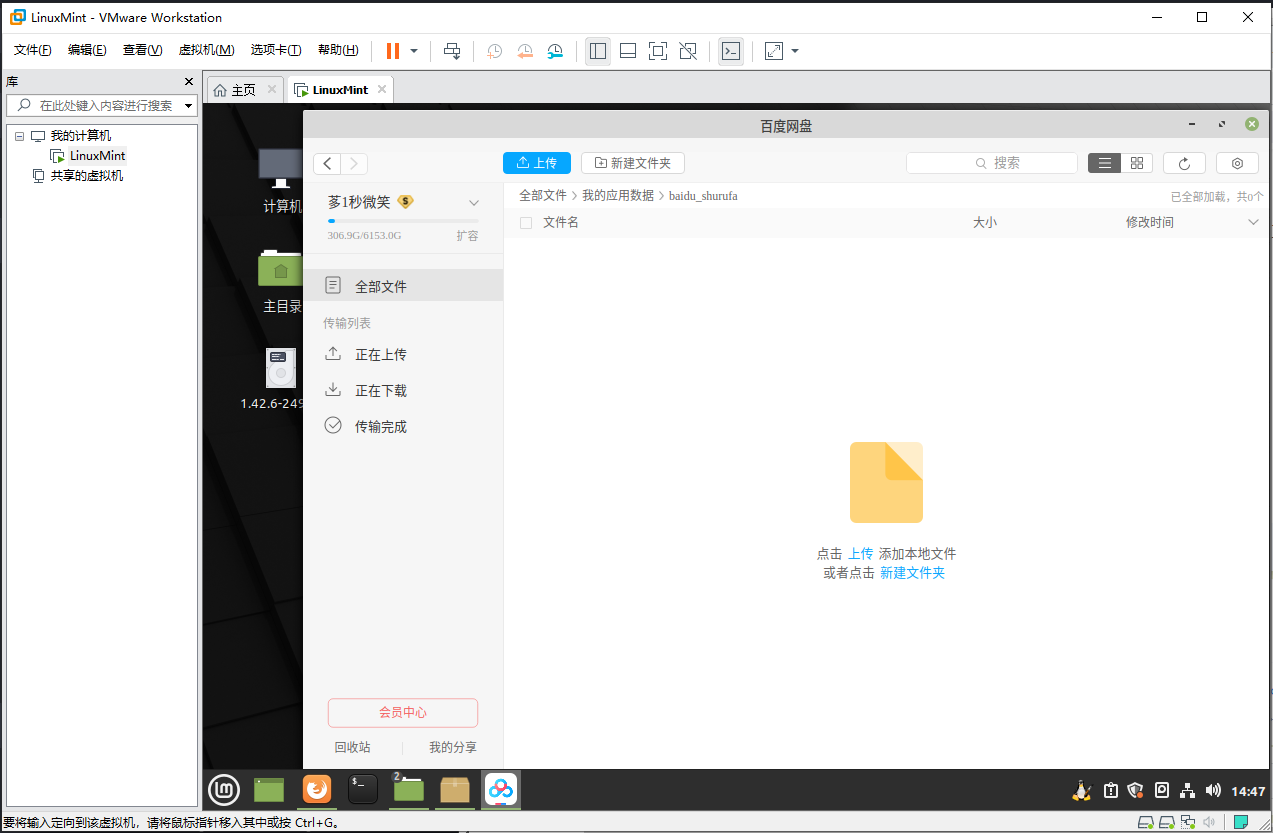Collapse the 我的计算机 tree node
The image size is (1273, 833).
tap(19, 136)
